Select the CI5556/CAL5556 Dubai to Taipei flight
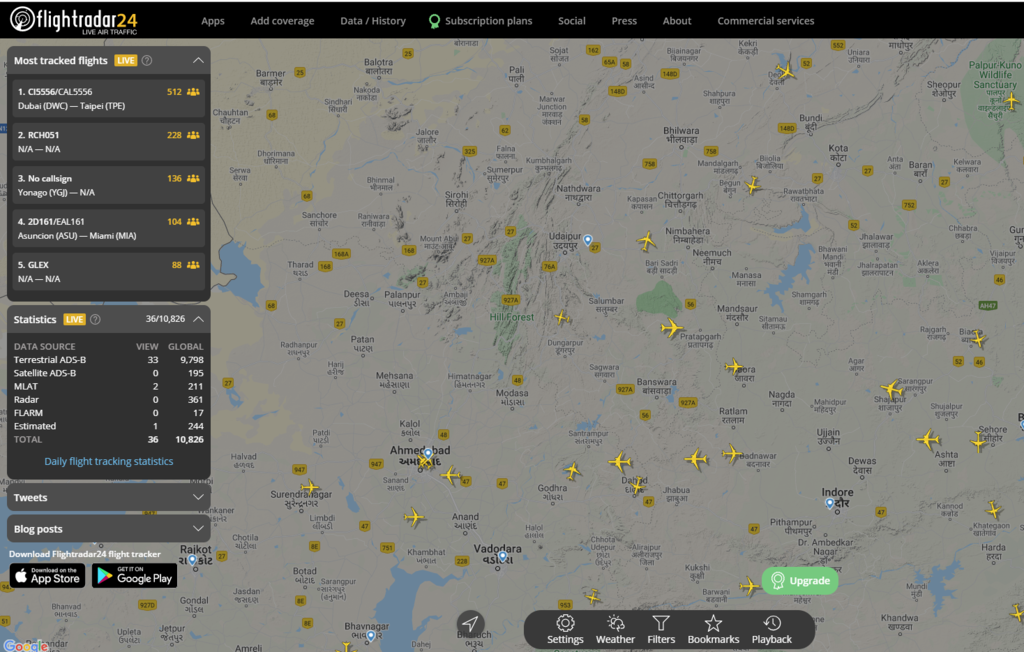The width and height of the screenshot is (1024, 652). coord(108,99)
